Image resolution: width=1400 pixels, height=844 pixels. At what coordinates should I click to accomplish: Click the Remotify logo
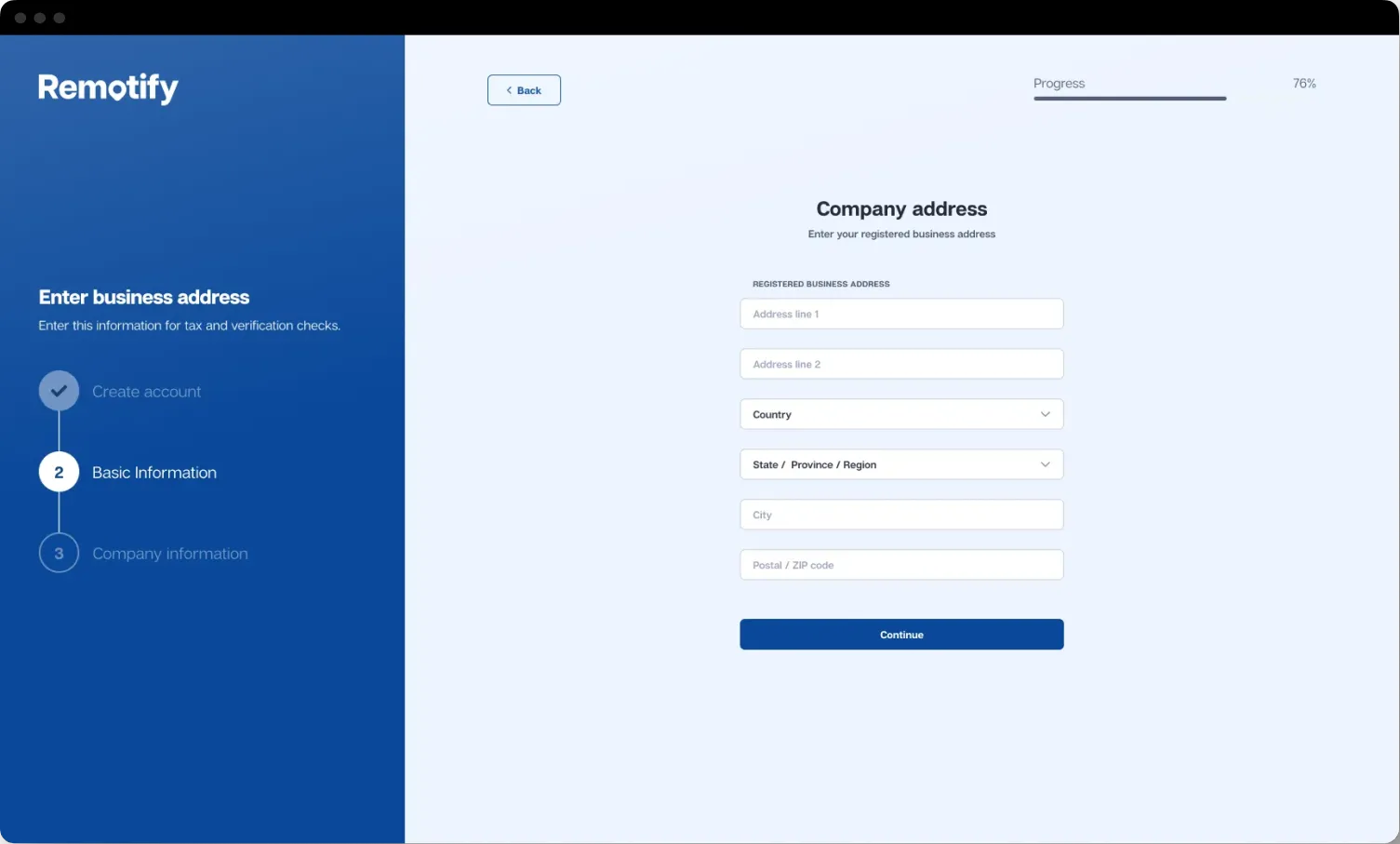click(108, 87)
